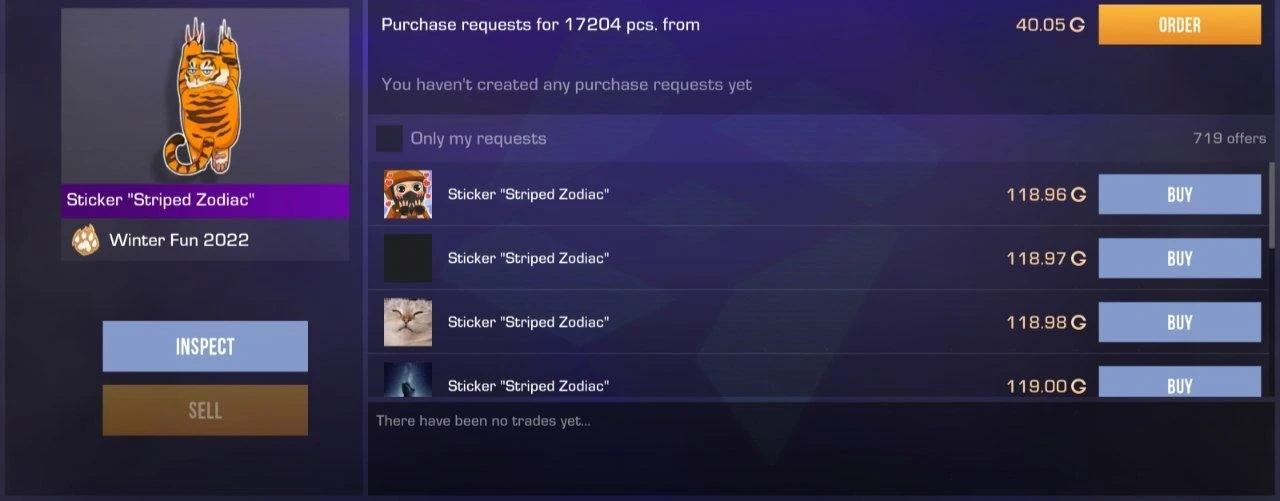Click the SELL button

(205, 410)
